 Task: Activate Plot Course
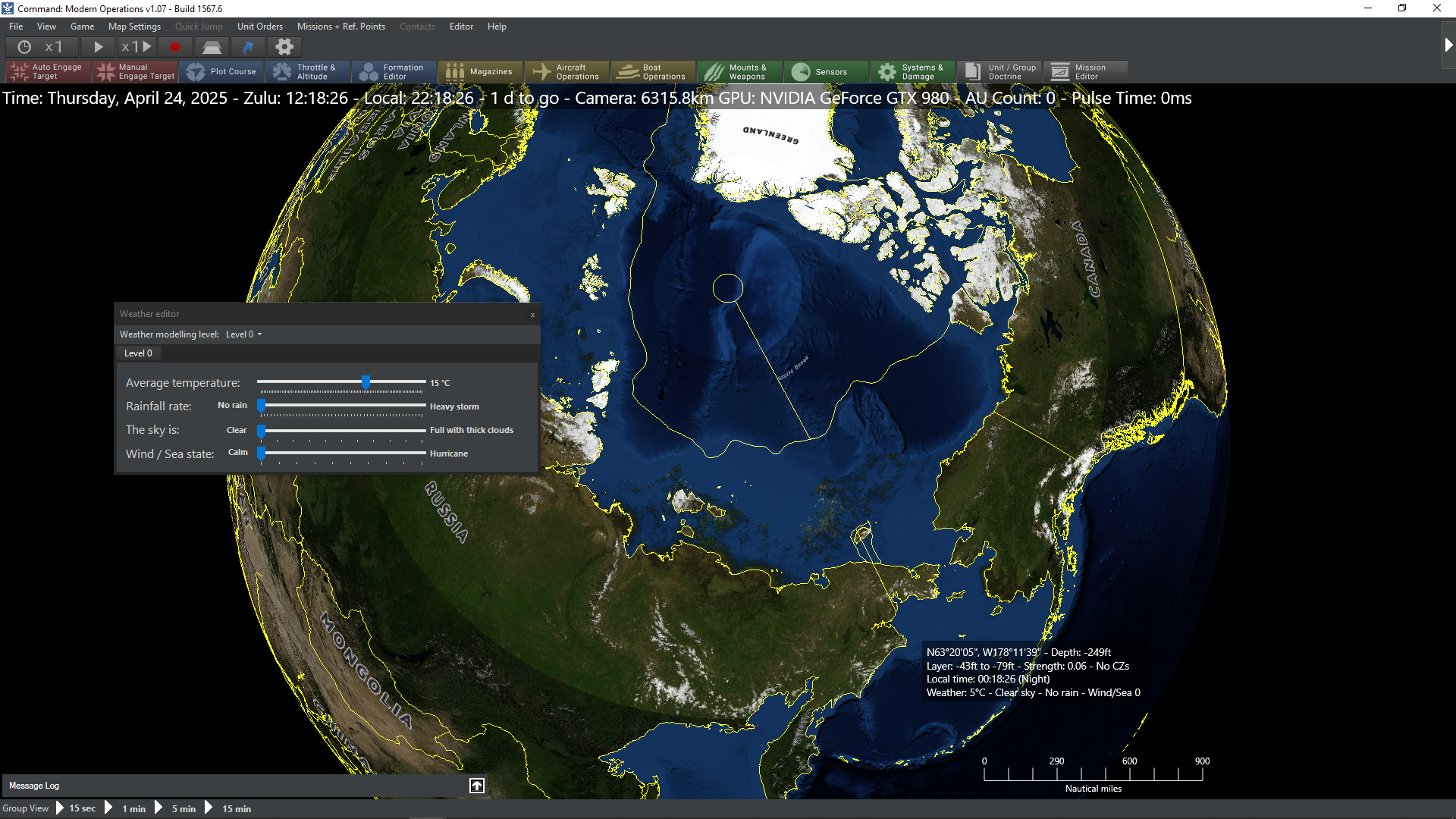point(221,72)
